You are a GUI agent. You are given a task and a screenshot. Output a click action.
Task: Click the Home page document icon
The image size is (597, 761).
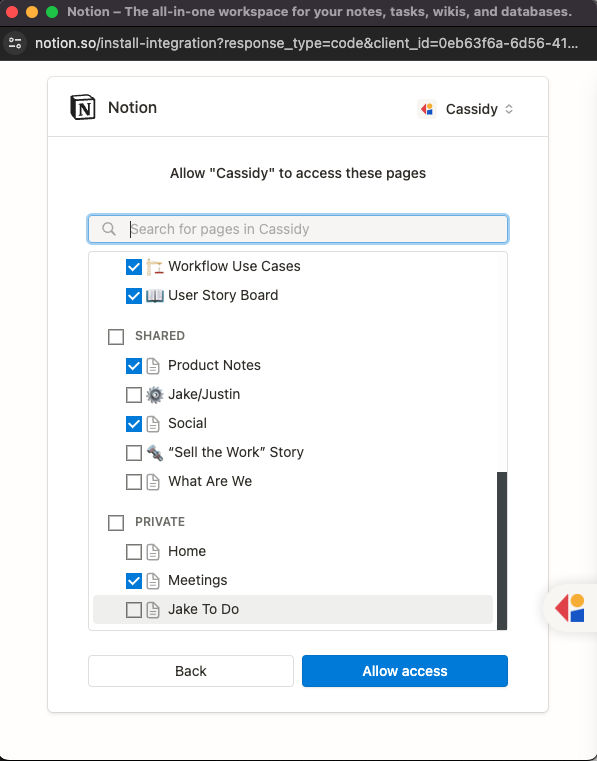point(153,552)
